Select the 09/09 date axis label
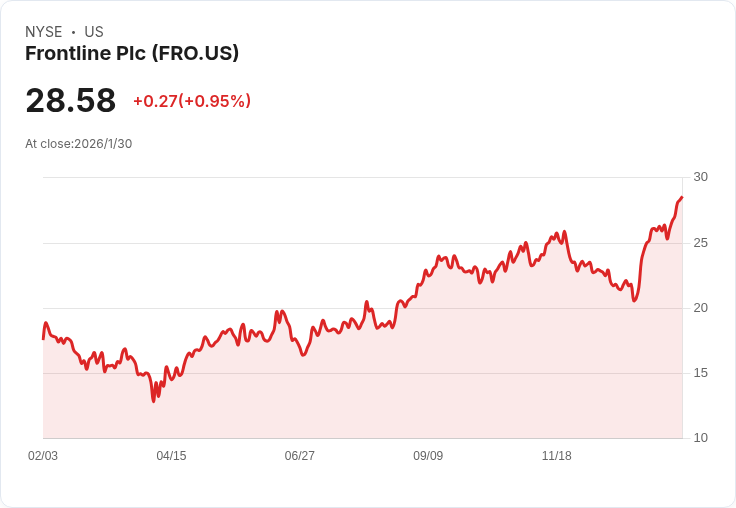This screenshot has width=736, height=508. 428,456
